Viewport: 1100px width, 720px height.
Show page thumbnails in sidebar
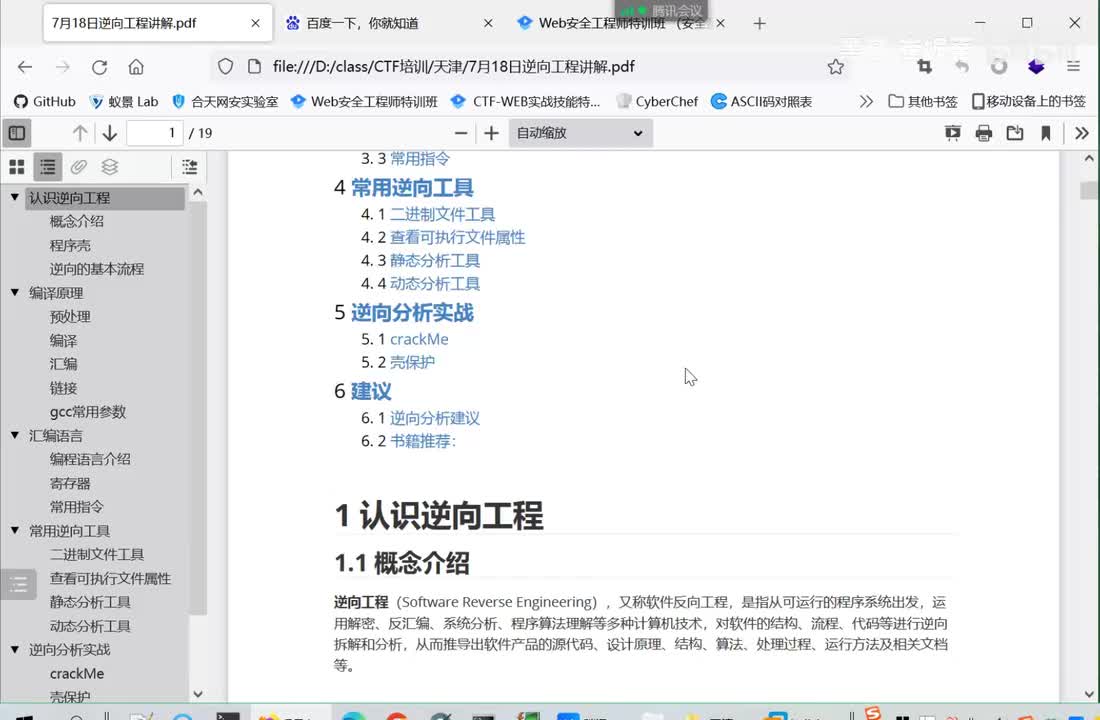[17, 166]
